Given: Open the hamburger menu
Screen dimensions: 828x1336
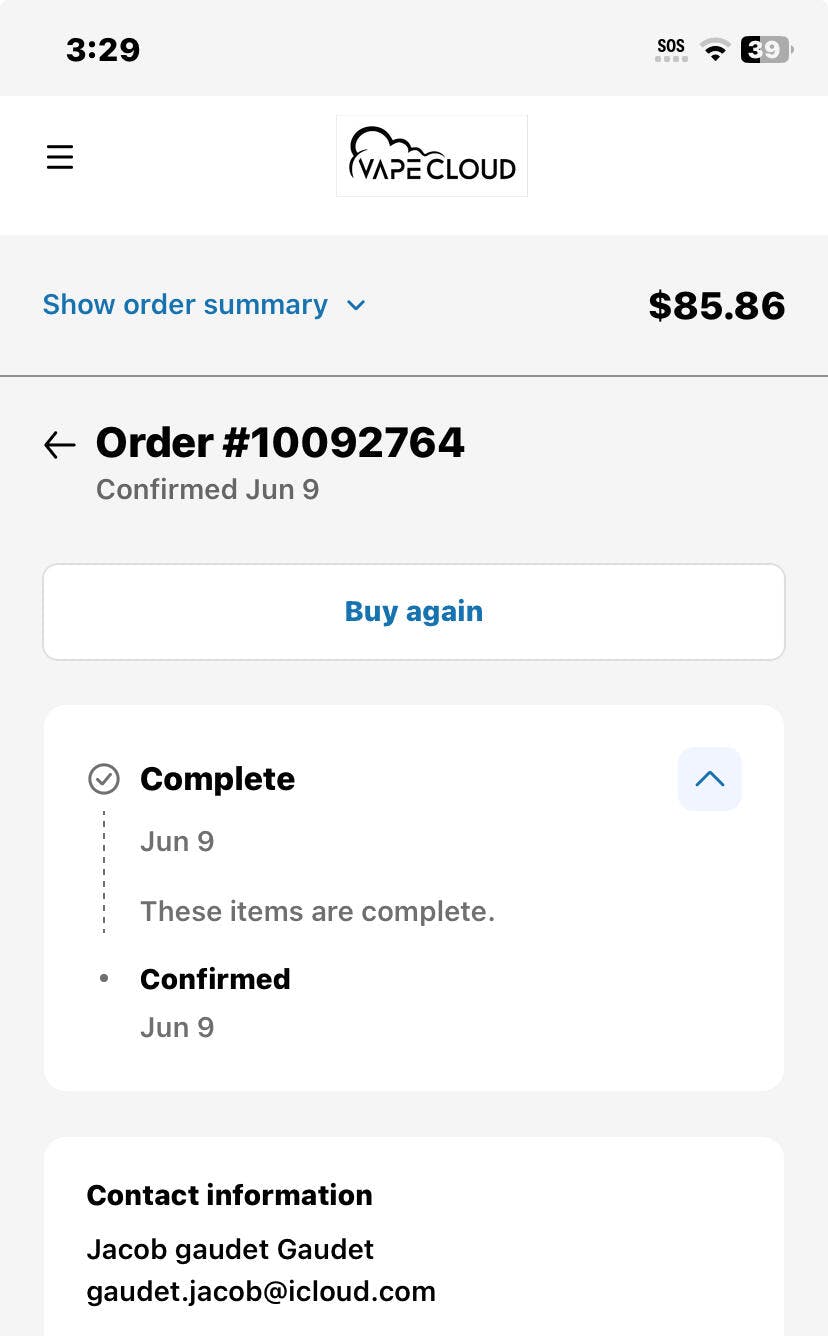Looking at the screenshot, I should pos(60,157).
